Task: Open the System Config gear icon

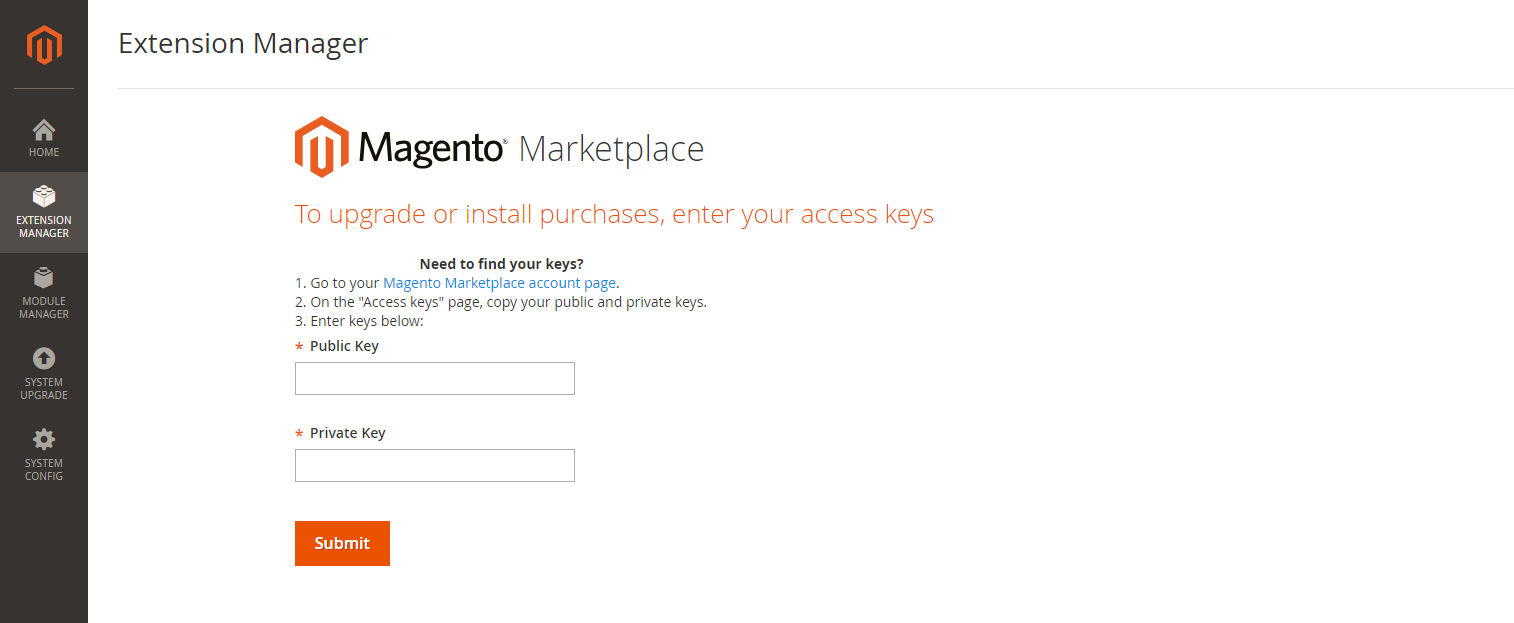Action: click(44, 439)
